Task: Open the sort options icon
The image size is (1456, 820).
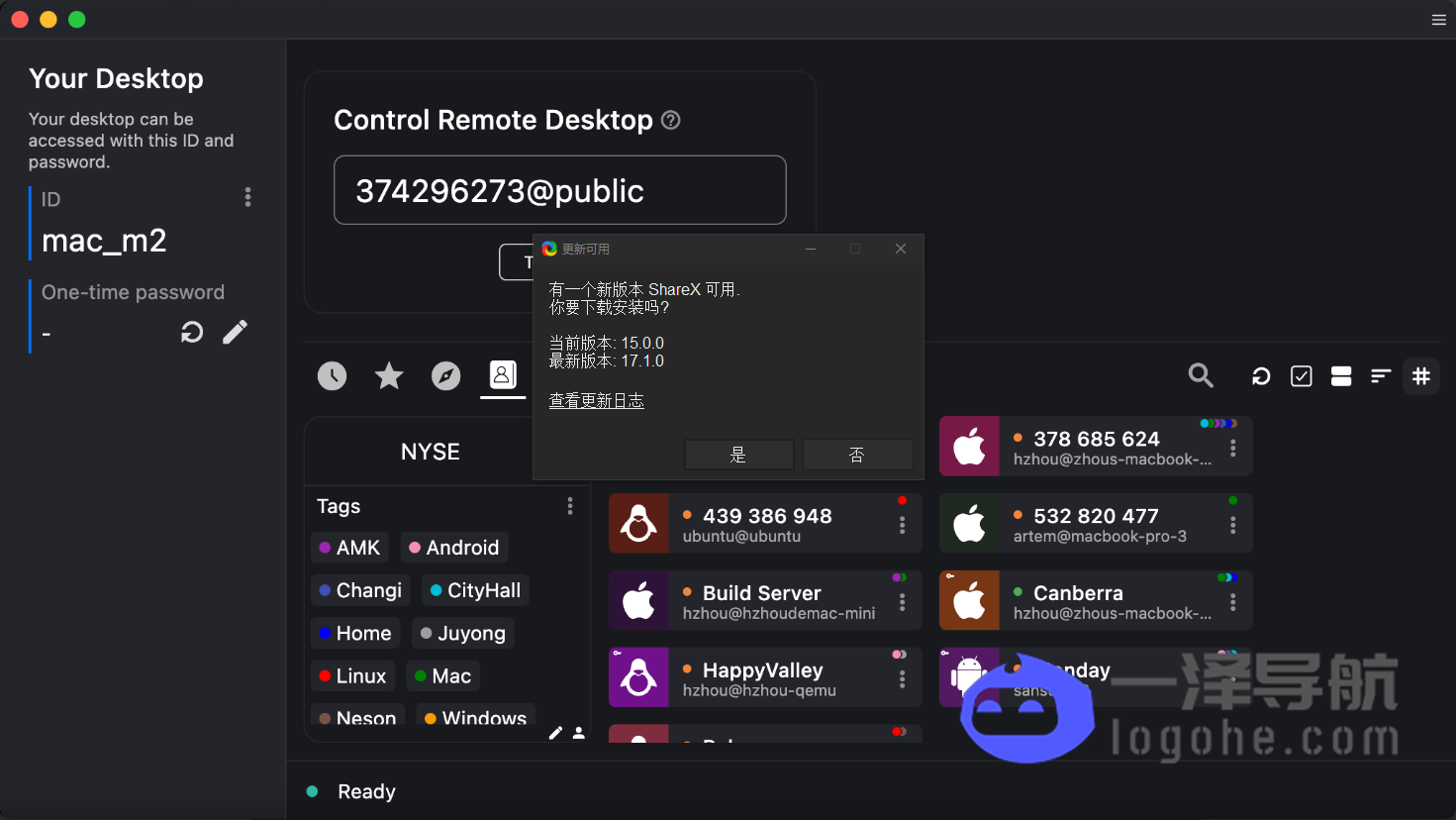Action: (x=1381, y=376)
